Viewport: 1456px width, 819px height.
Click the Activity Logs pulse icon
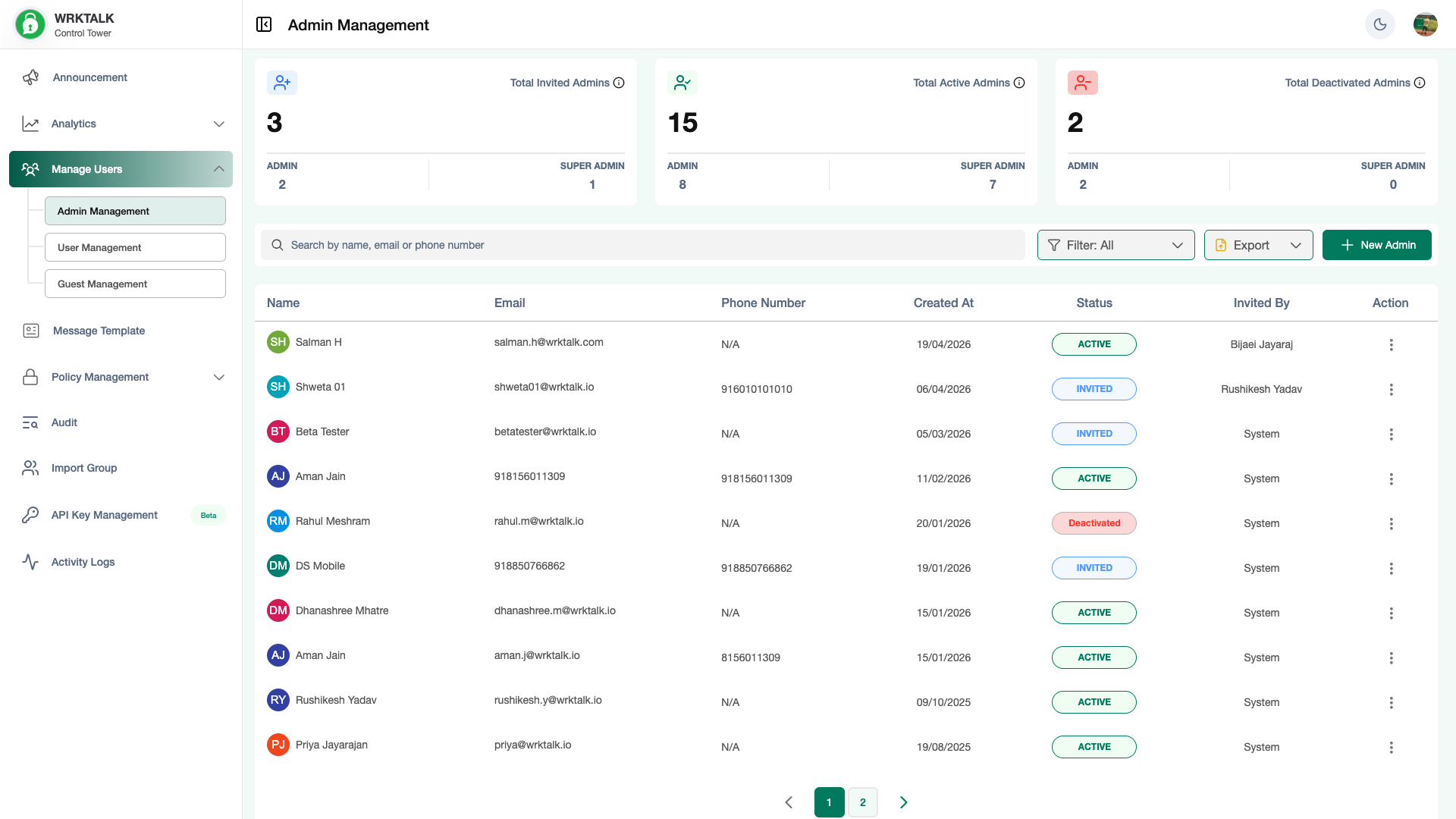click(30, 562)
